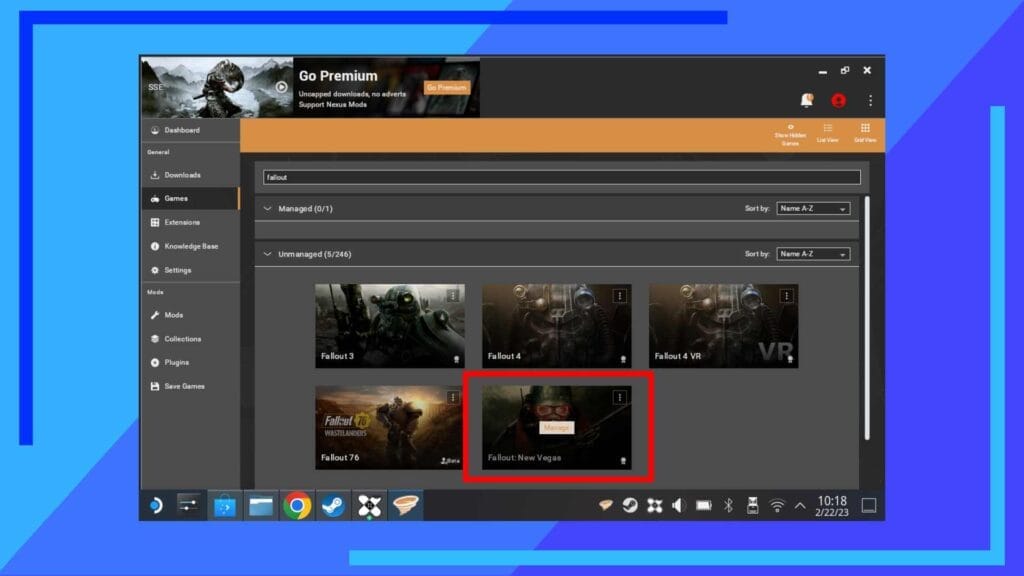Click the games list vertical scrollbar

pyautogui.click(x=867, y=317)
